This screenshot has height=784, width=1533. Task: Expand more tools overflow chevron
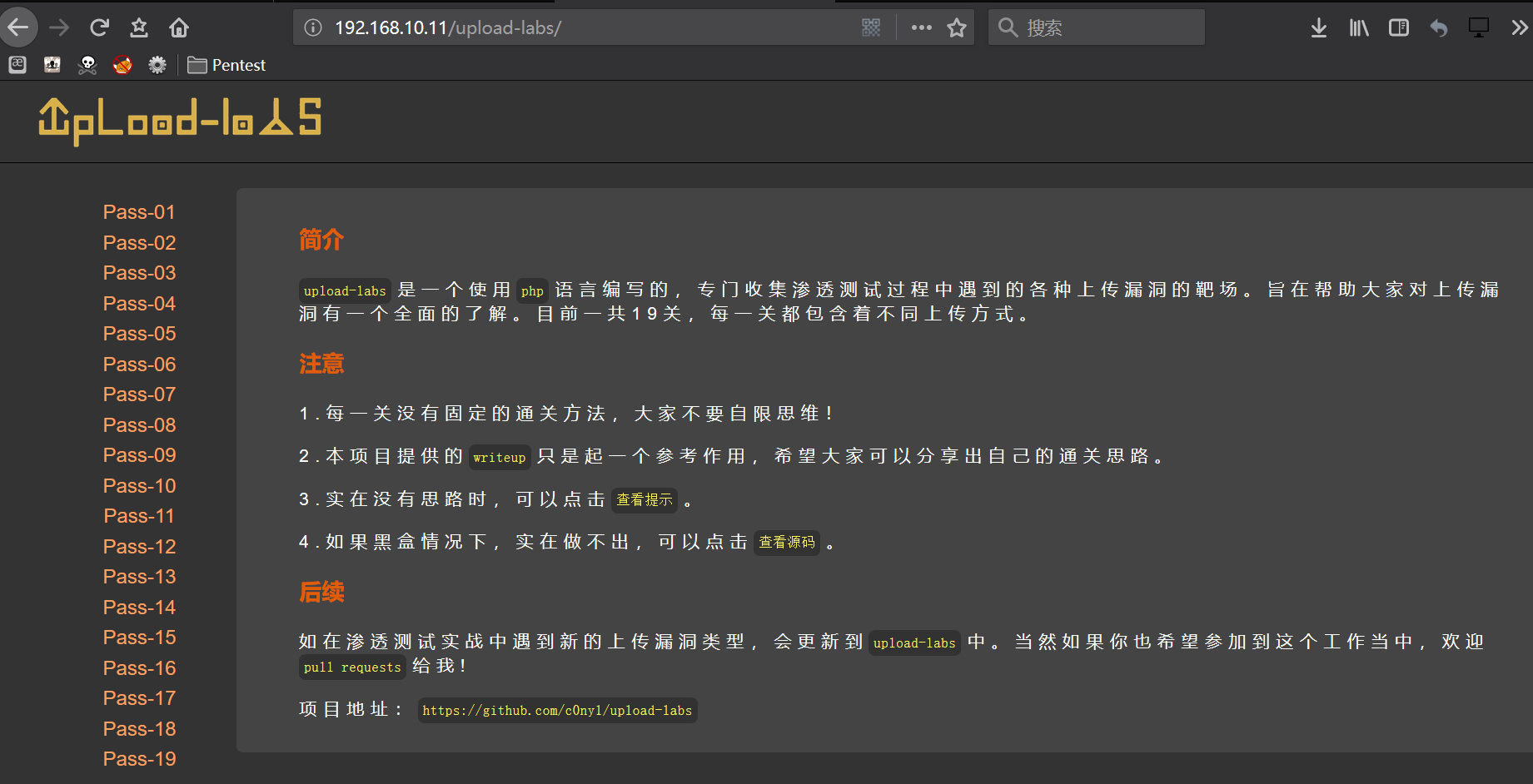[1520, 27]
